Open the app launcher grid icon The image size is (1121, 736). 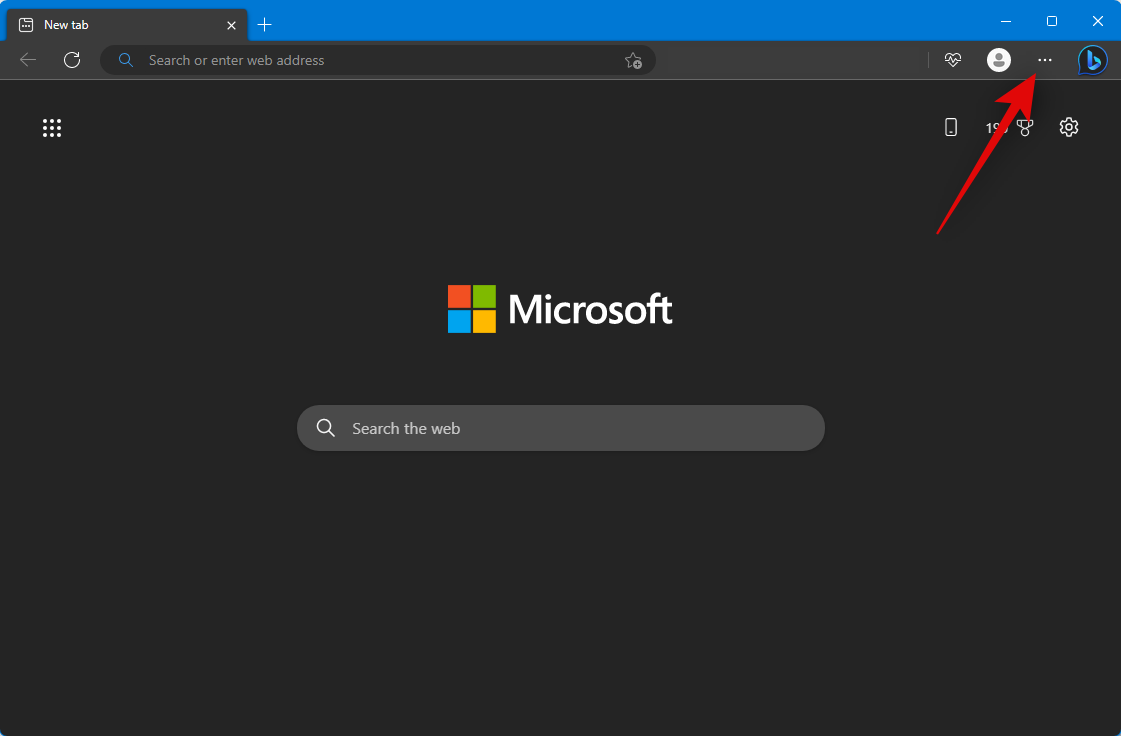[52, 128]
